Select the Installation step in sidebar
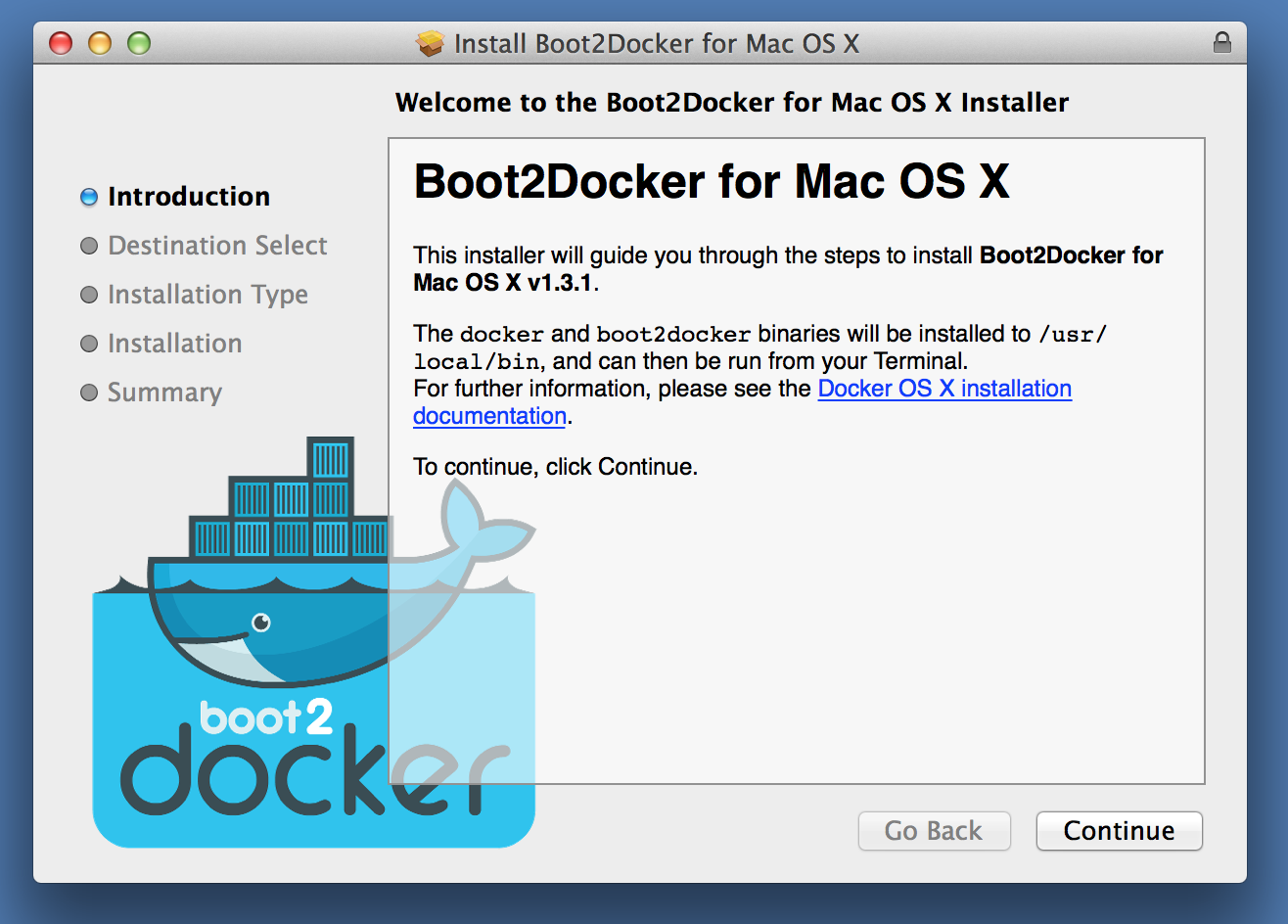 174,344
